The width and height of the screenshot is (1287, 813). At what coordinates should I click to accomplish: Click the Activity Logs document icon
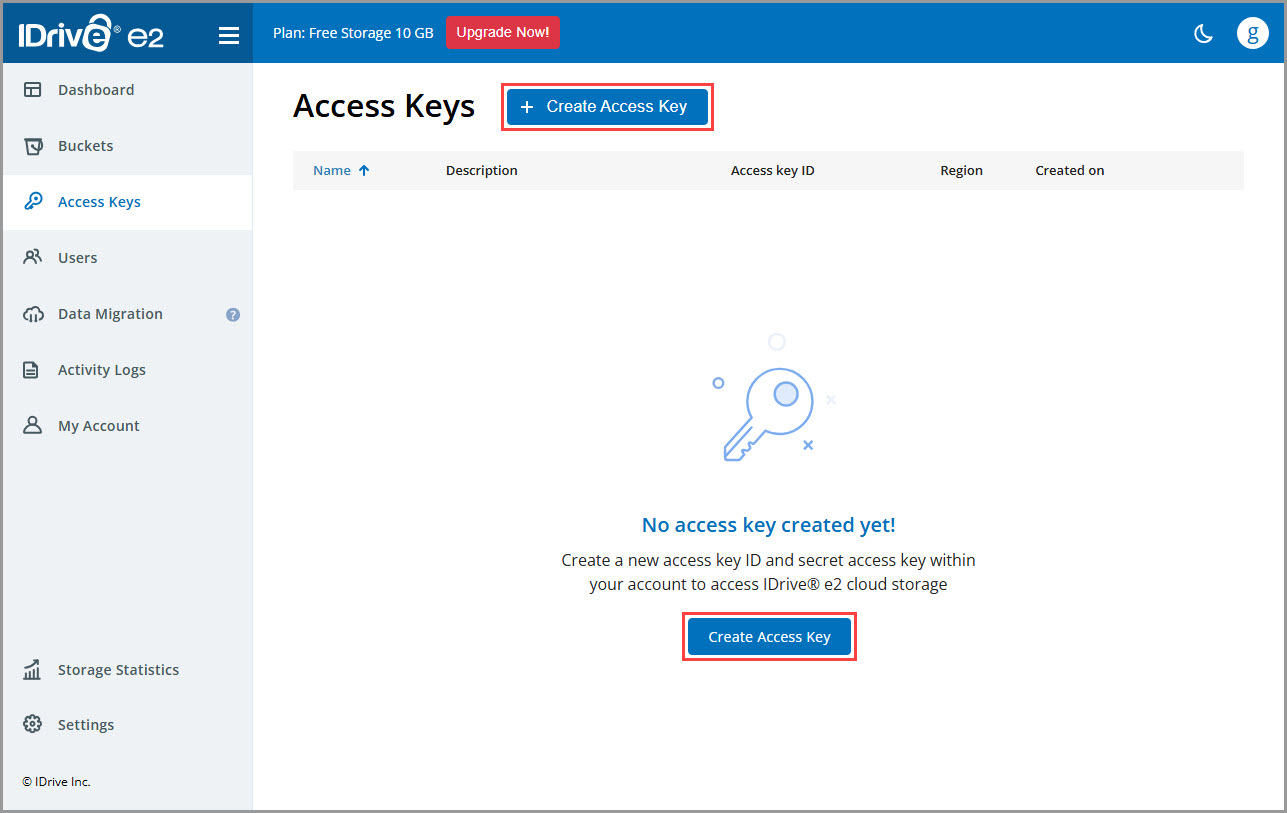click(32, 370)
